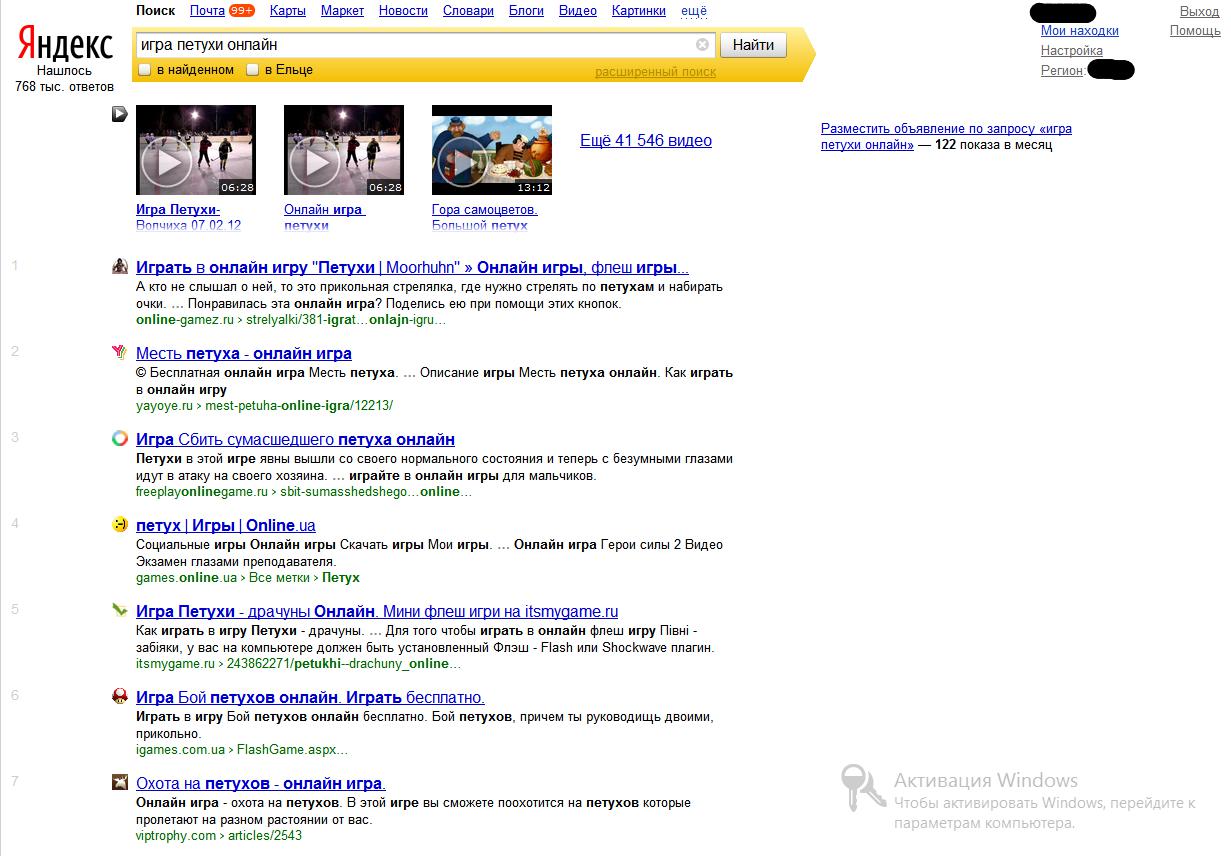The width and height of the screenshot is (1231, 856).
Task: Switch to the Карты tab
Action: [x=288, y=11]
